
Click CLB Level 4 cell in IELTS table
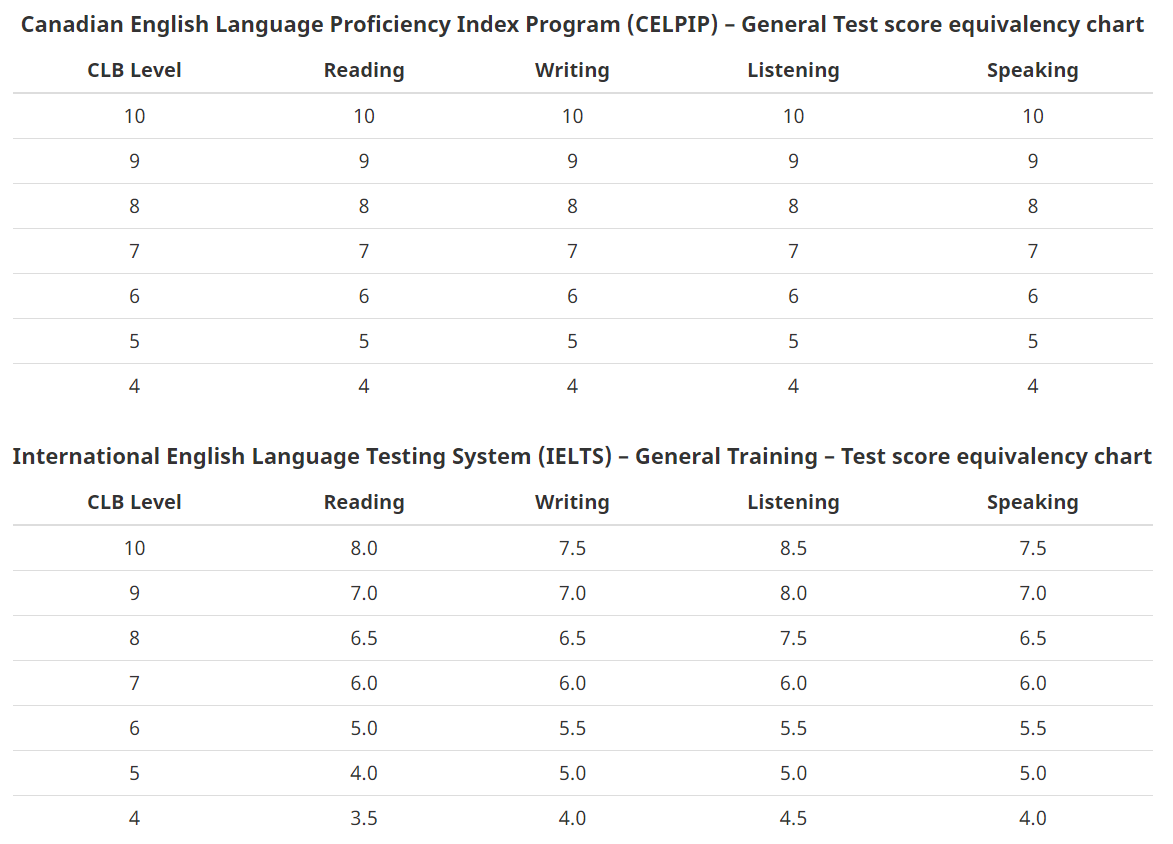click(135, 819)
